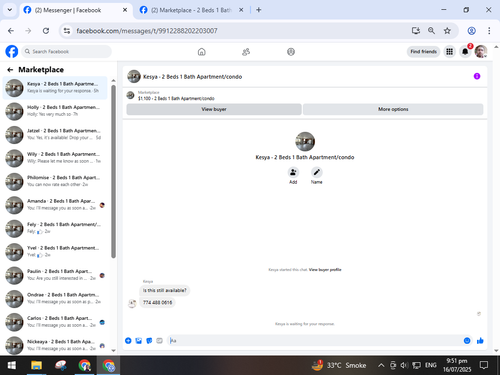Click the More options button
The width and height of the screenshot is (500, 375).
click(393, 109)
